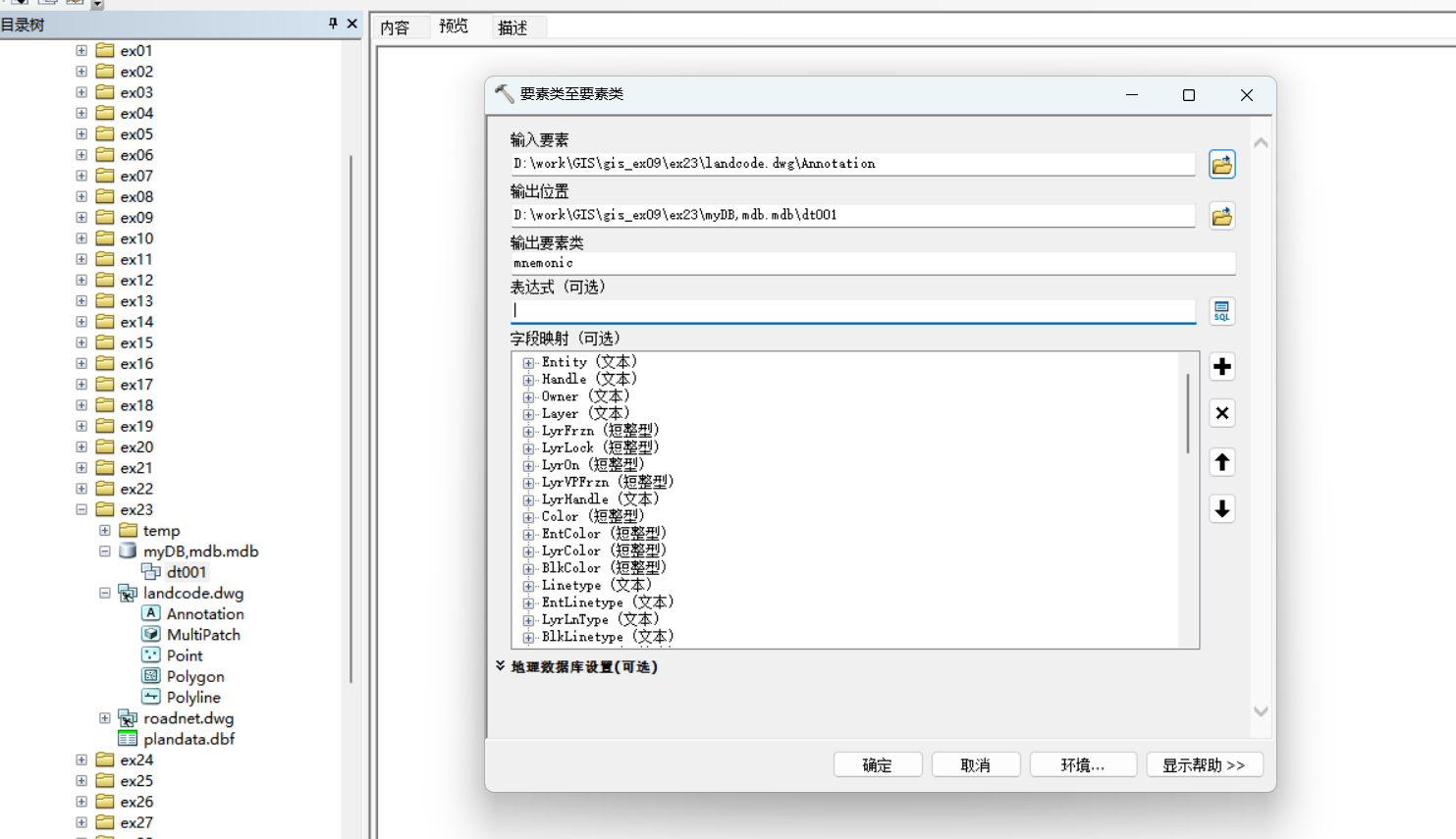This screenshot has height=839, width=1456.
Task: Click the 输入要素 path field
Action: 852,164
